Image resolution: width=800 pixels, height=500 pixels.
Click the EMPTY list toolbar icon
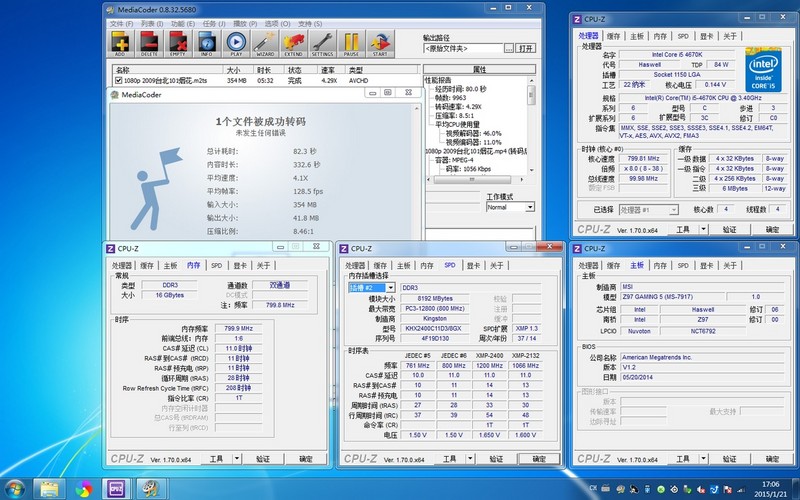point(178,44)
